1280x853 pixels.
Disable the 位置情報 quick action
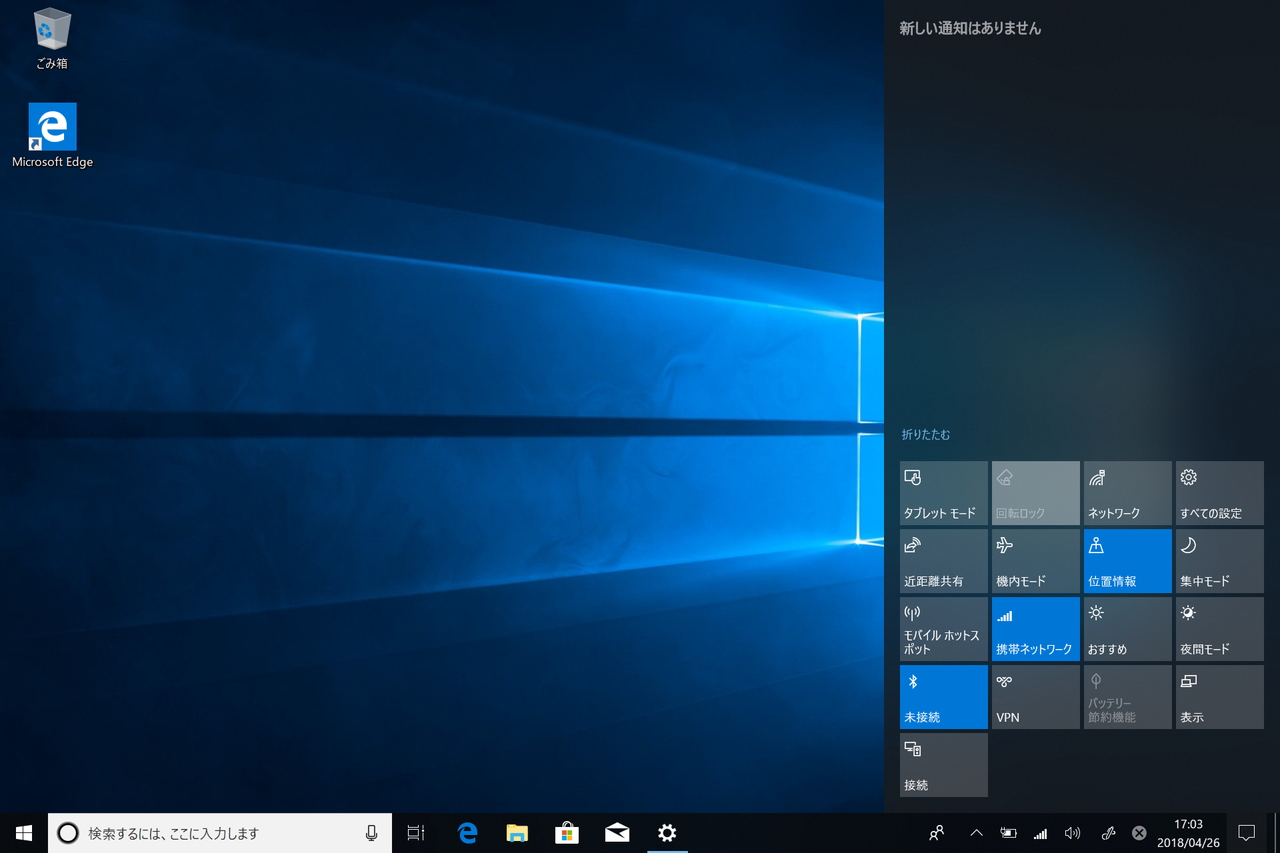[x=1126, y=560]
